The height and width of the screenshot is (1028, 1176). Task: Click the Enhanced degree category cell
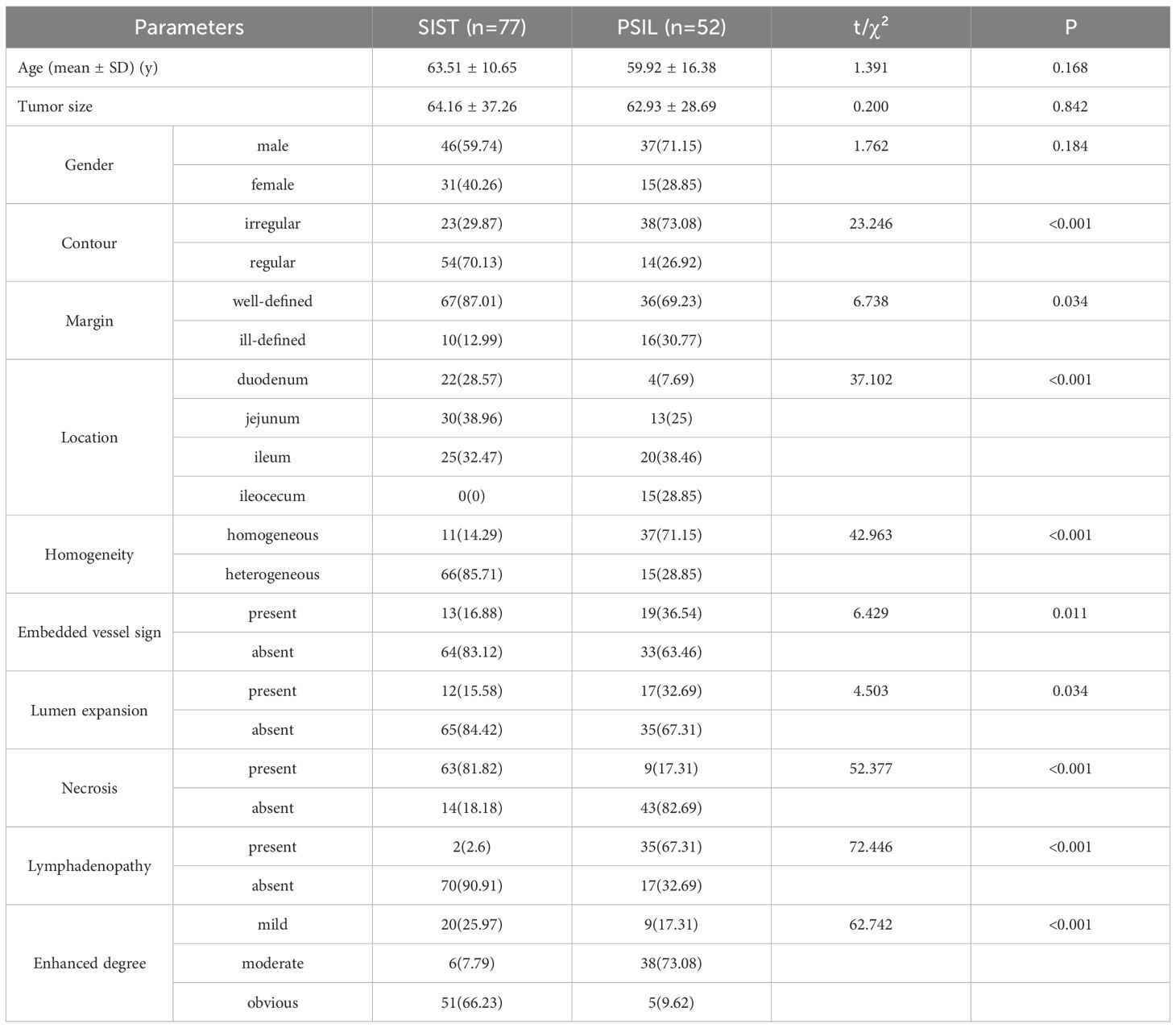(x=89, y=964)
